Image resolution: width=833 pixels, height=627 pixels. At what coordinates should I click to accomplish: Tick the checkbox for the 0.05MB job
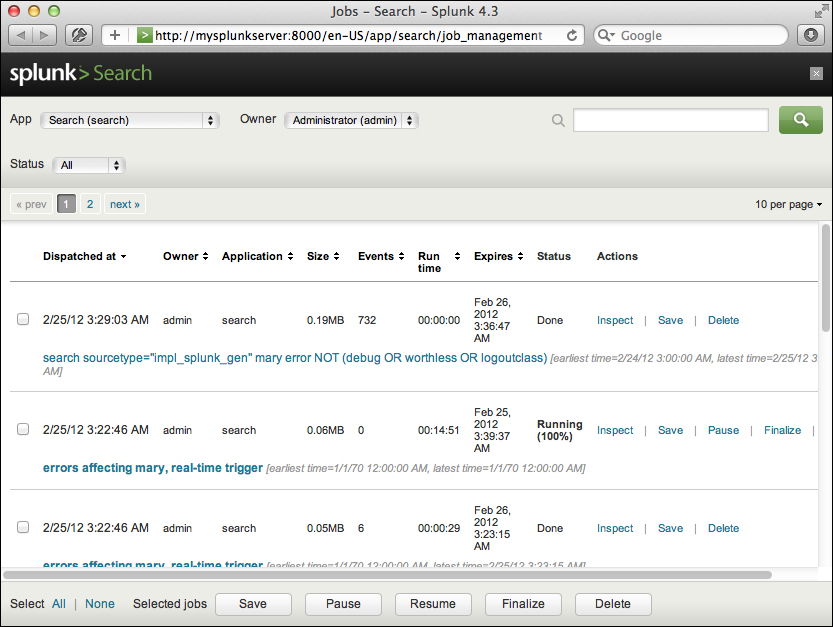click(23, 527)
